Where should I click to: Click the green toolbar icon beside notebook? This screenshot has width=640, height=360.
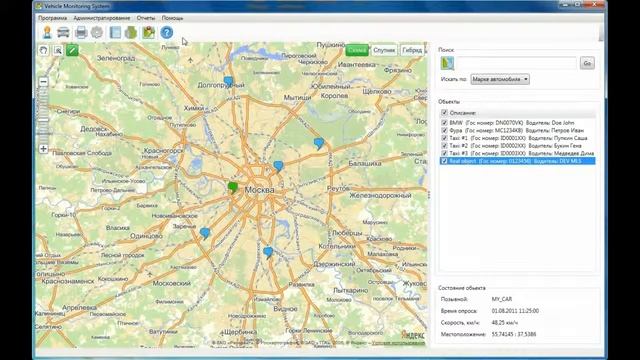point(131,32)
